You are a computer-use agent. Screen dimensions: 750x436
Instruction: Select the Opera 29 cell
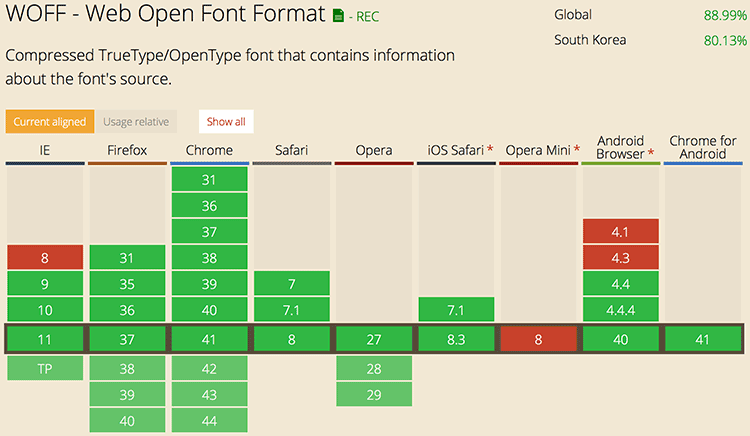coord(374,394)
